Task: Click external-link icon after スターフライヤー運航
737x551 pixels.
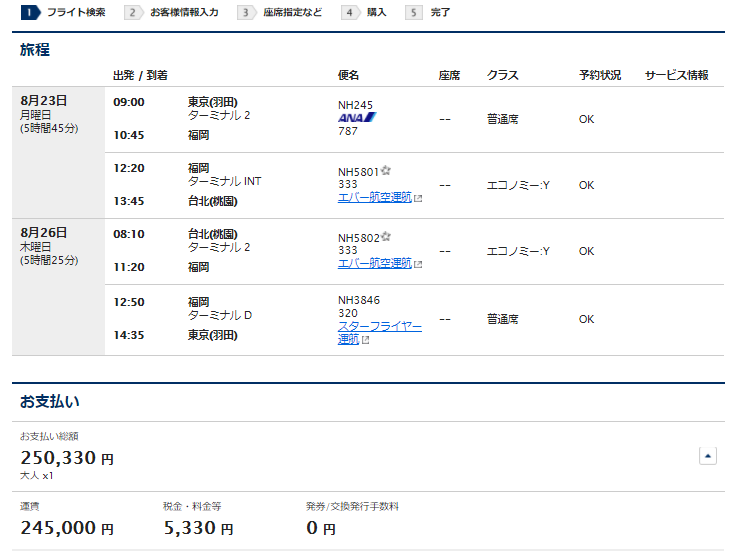Action: click(x=365, y=340)
